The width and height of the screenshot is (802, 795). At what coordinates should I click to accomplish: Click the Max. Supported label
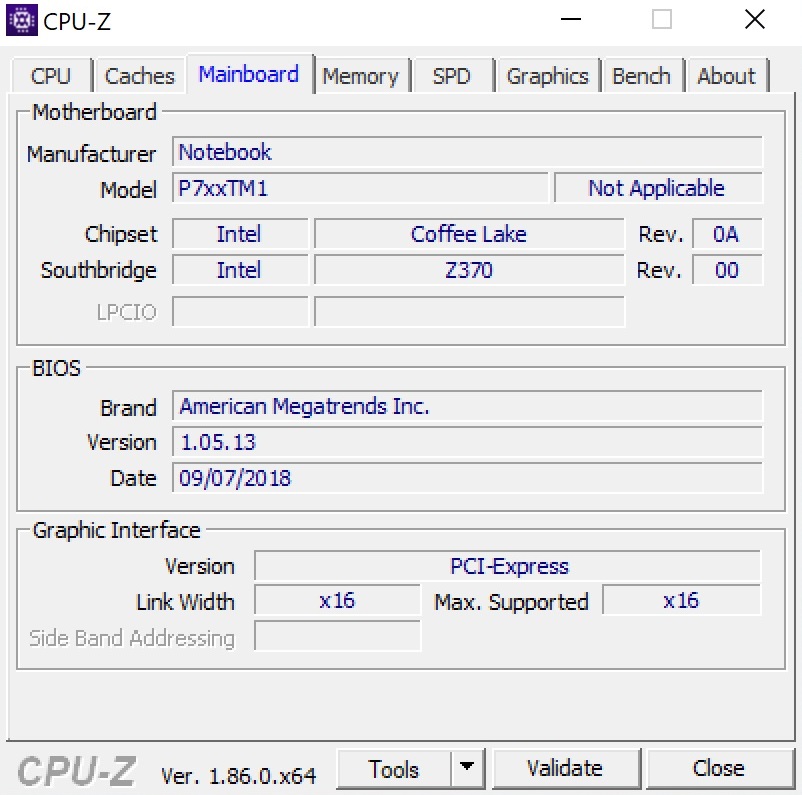(x=511, y=603)
